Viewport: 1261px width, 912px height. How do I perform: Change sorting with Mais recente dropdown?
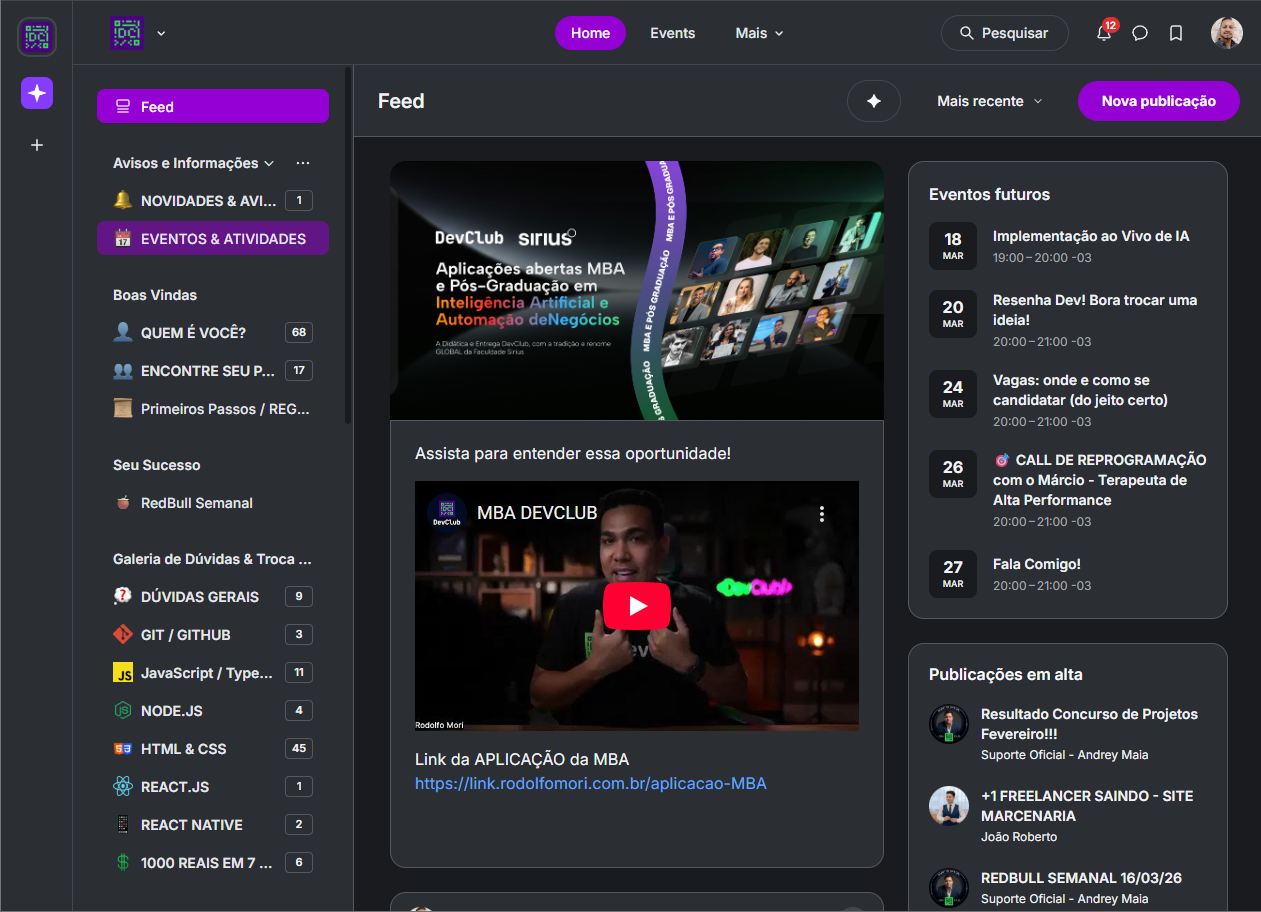click(989, 101)
